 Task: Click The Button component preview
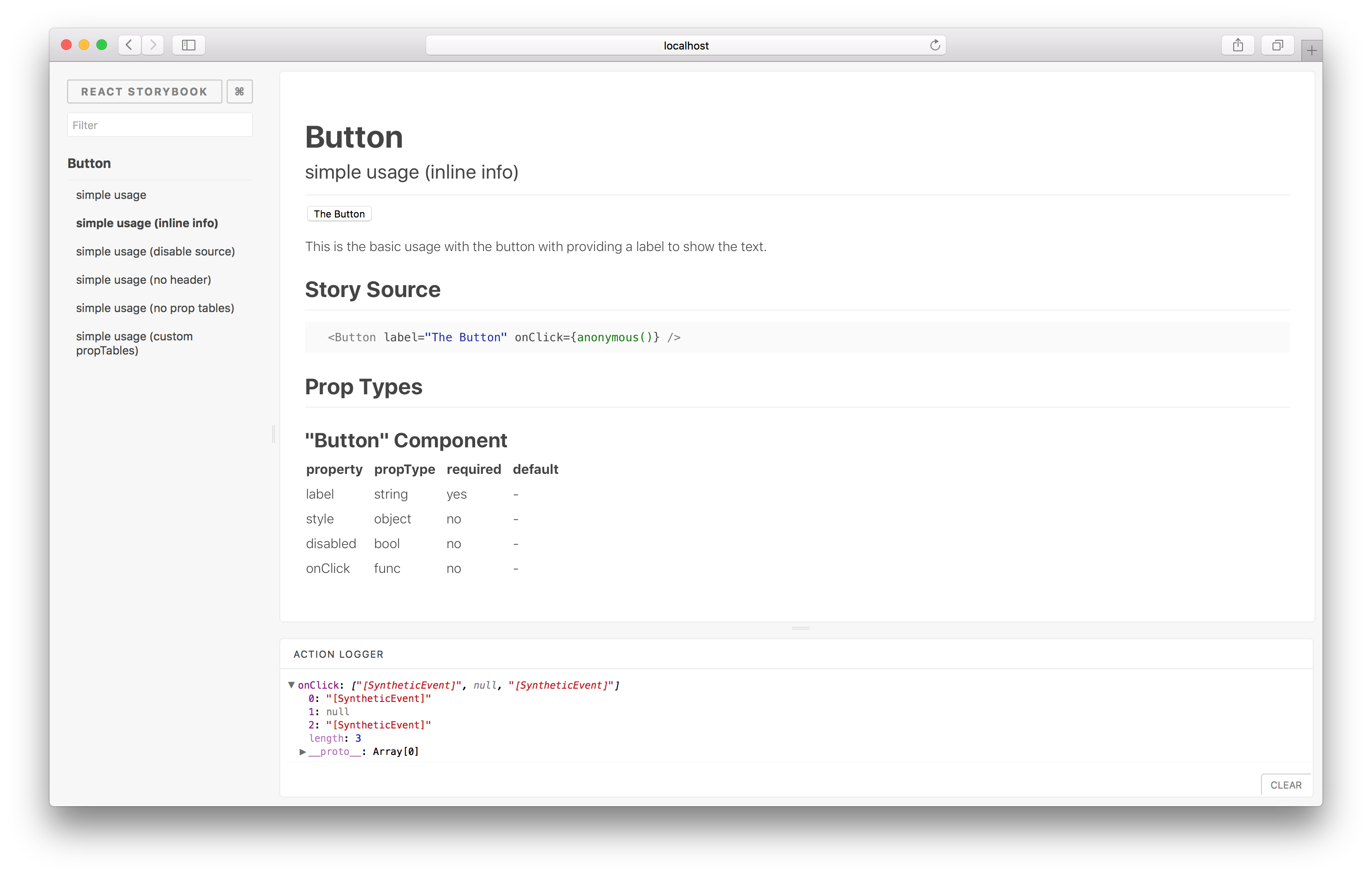pos(339,213)
